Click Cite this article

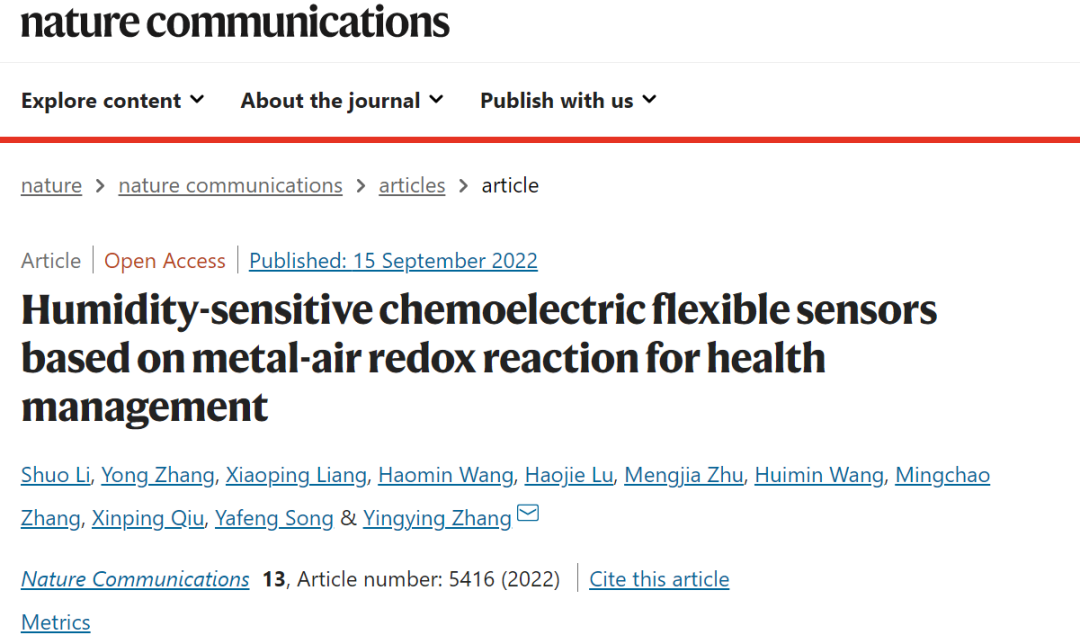659,579
